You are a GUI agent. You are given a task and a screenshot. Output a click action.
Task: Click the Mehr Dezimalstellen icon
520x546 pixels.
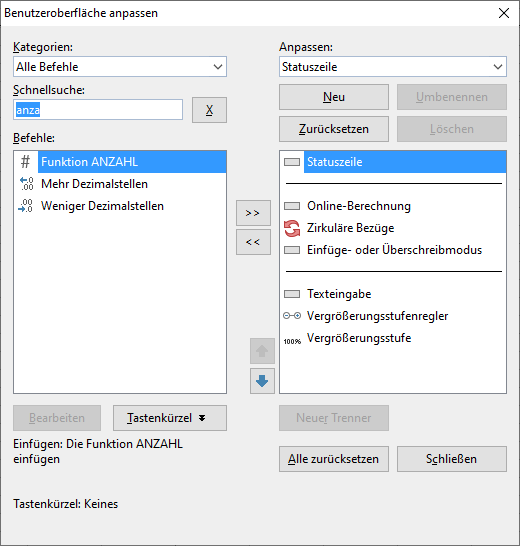(x=26, y=184)
